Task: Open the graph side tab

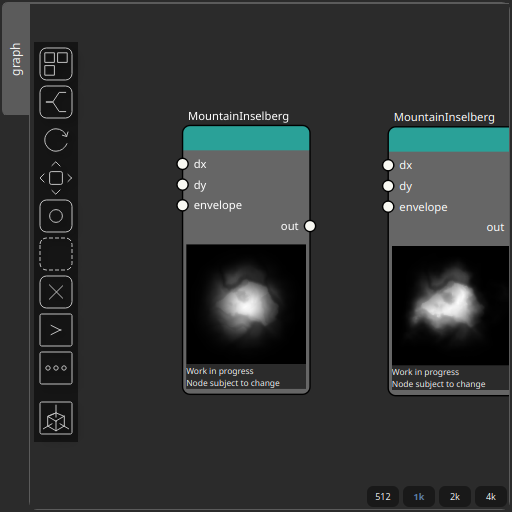Action: click(x=16, y=59)
